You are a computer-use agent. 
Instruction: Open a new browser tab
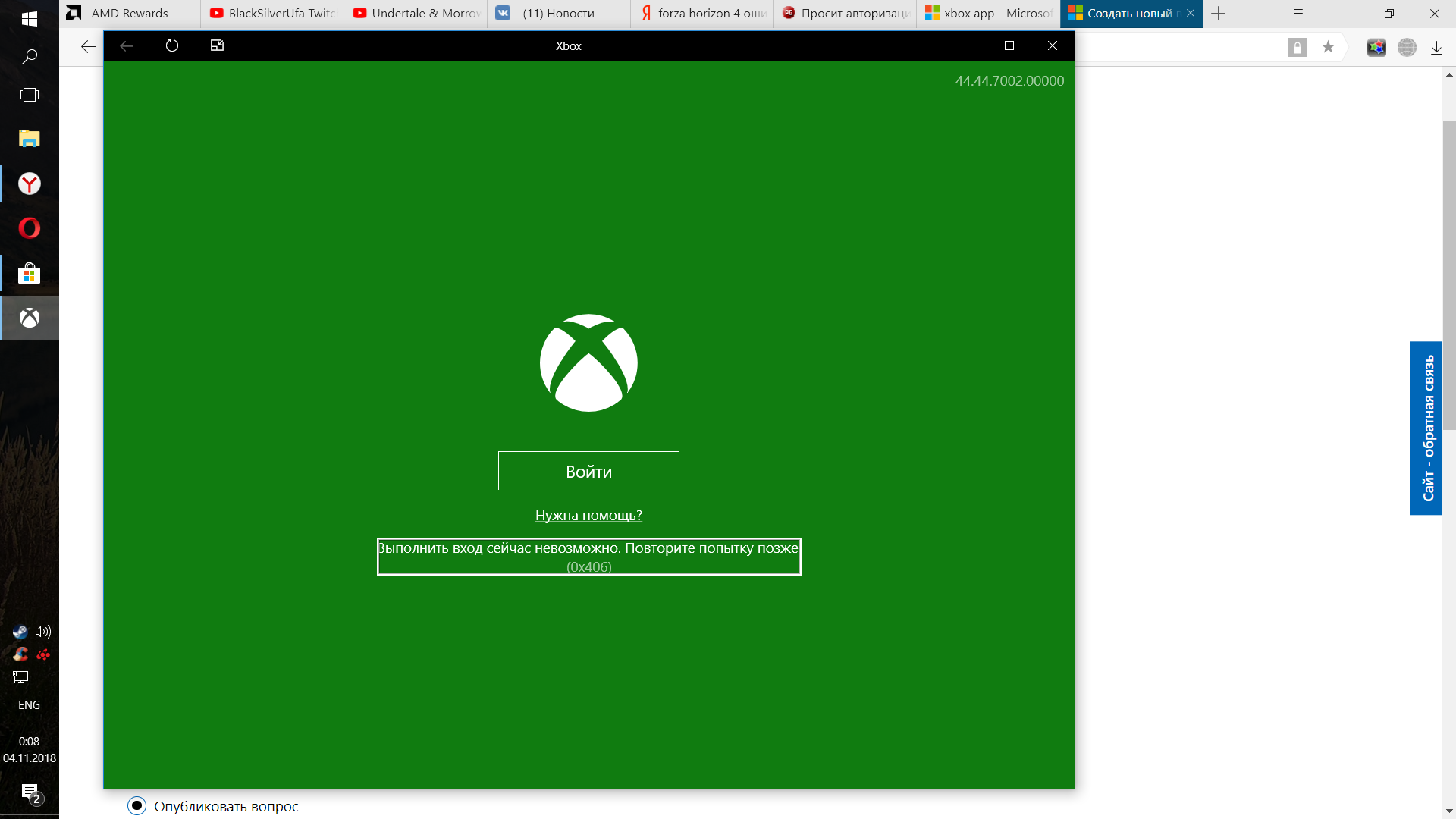(x=1219, y=14)
